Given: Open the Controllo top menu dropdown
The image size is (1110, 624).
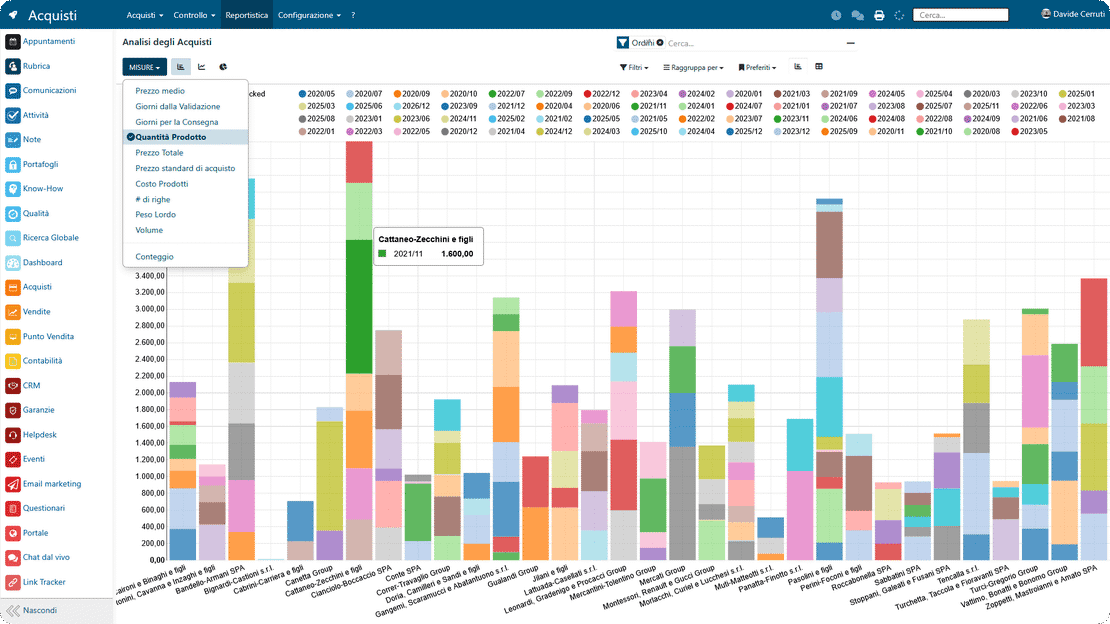Looking at the screenshot, I should tap(194, 15).
